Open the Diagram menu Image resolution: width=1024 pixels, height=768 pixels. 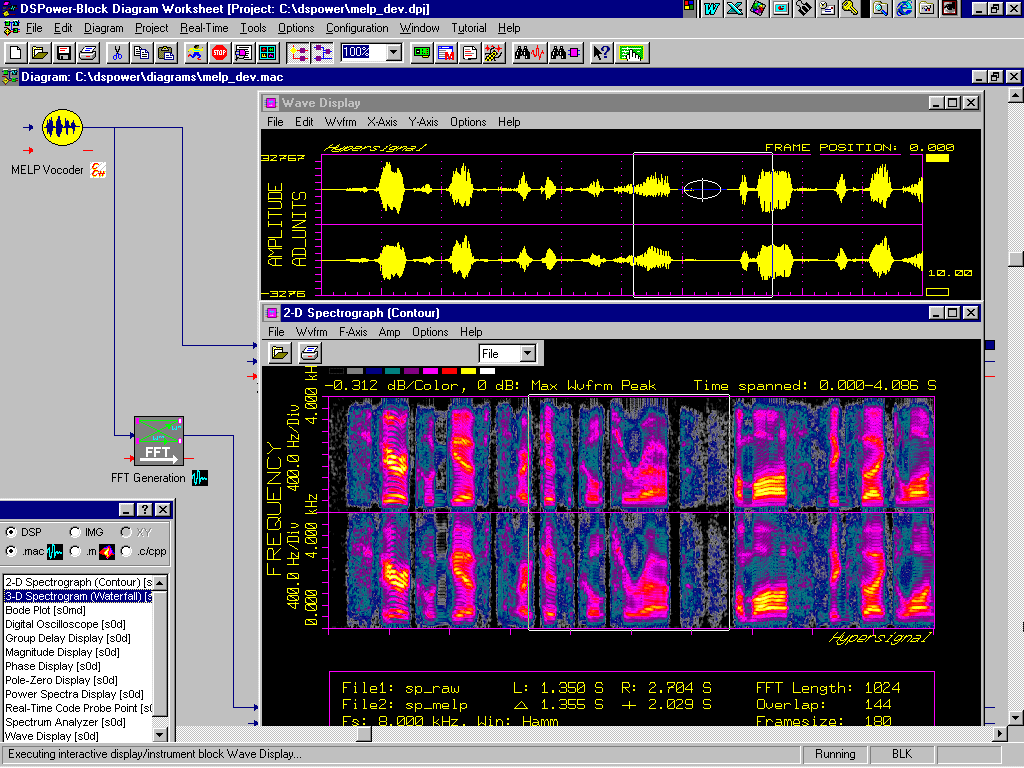(x=103, y=28)
